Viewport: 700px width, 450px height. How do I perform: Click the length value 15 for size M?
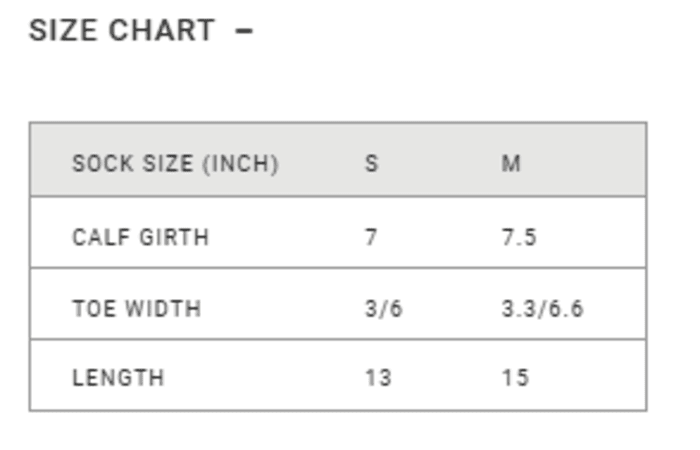[515, 378]
